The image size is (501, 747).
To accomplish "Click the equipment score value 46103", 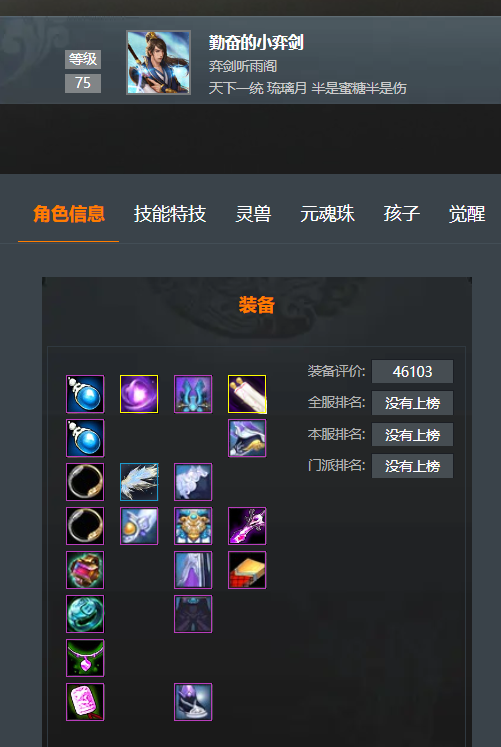I will 412,372.
